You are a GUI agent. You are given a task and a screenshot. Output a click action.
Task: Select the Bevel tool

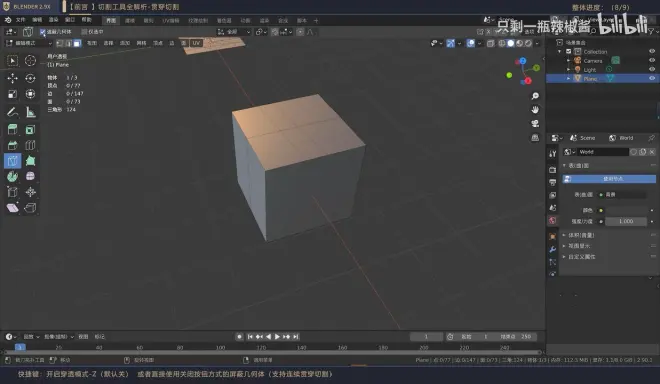click(x=12, y=145)
